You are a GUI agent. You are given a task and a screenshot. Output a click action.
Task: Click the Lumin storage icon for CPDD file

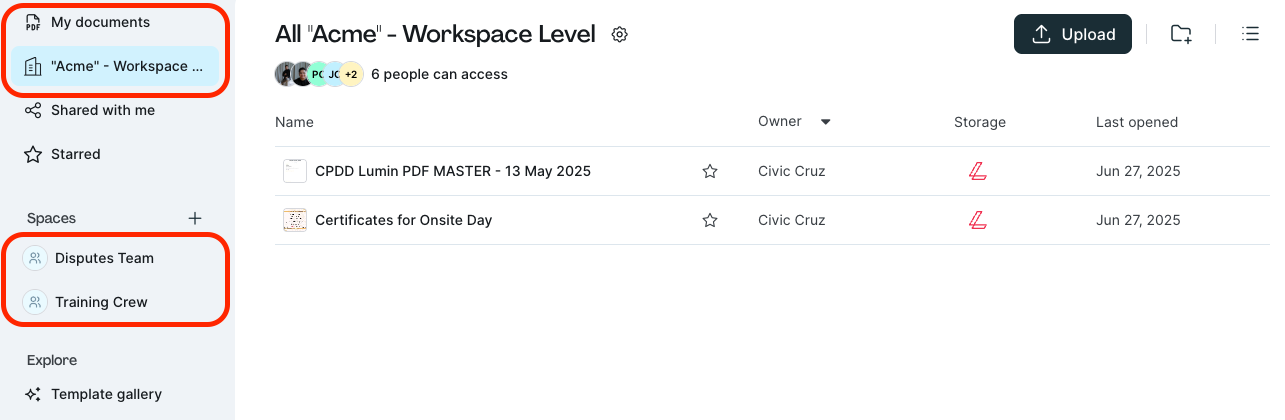978,171
